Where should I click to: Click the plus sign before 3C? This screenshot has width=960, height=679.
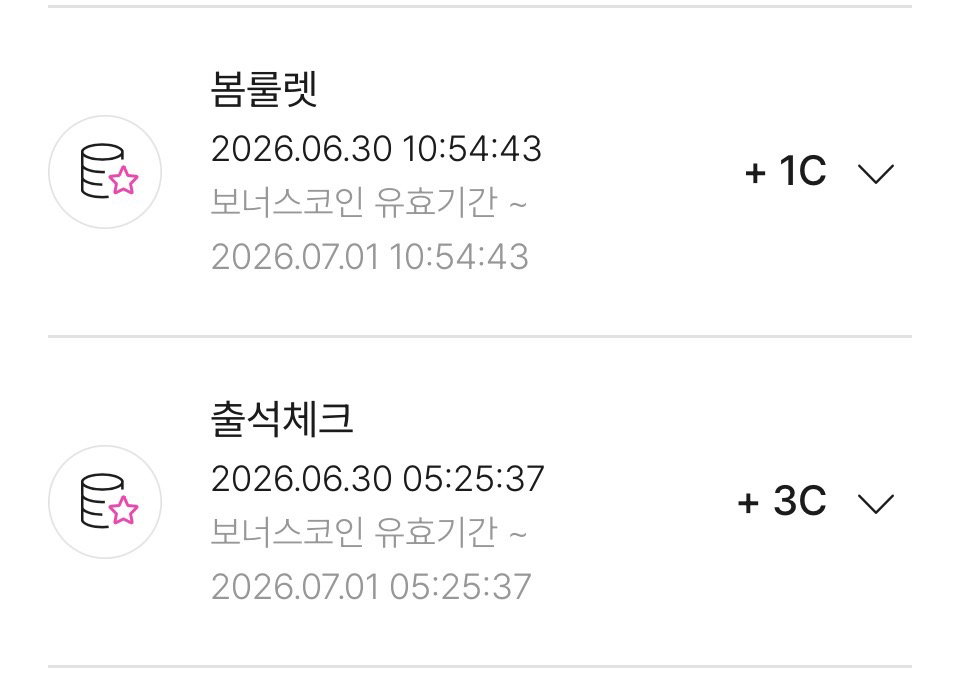748,503
